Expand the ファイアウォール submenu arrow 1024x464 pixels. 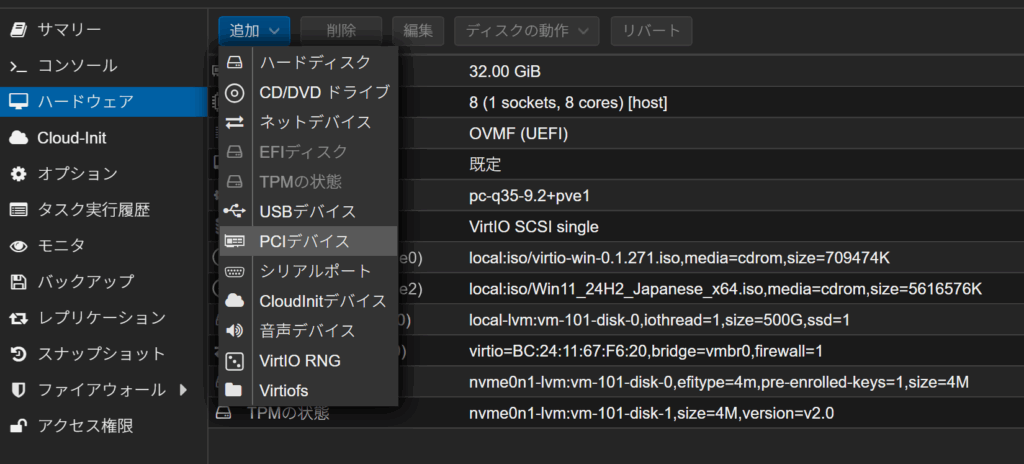coord(183,389)
